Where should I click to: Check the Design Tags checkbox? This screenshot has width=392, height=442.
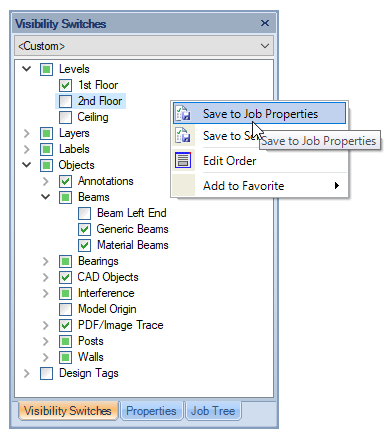[46, 373]
